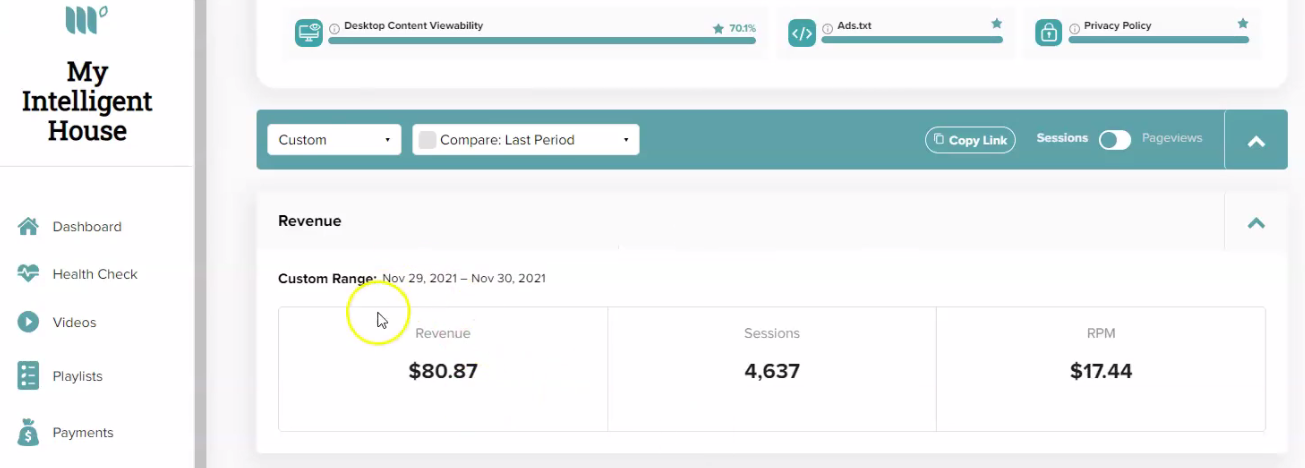
Task: Open the Dashboard house icon
Action: point(28,227)
